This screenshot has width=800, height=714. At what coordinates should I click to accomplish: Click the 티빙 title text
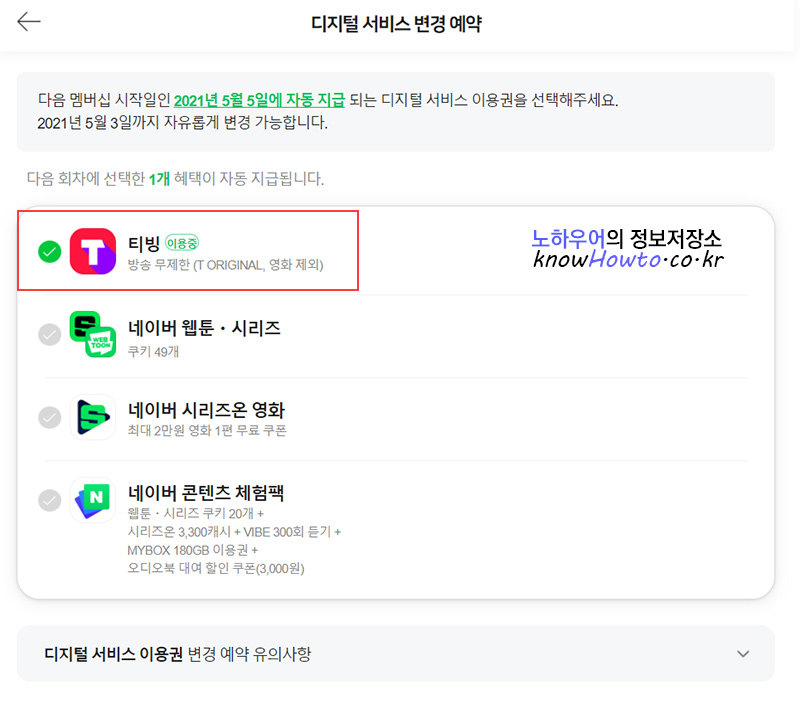tap(144, 243)
